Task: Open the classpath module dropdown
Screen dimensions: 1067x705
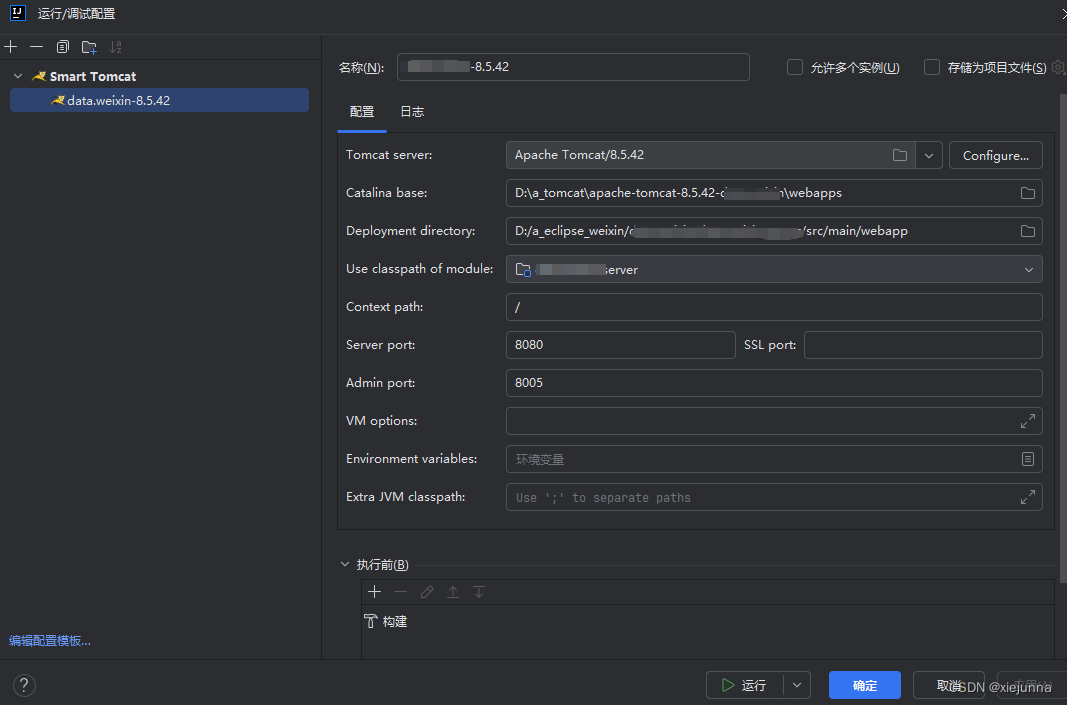Action: pos(1028,269)
